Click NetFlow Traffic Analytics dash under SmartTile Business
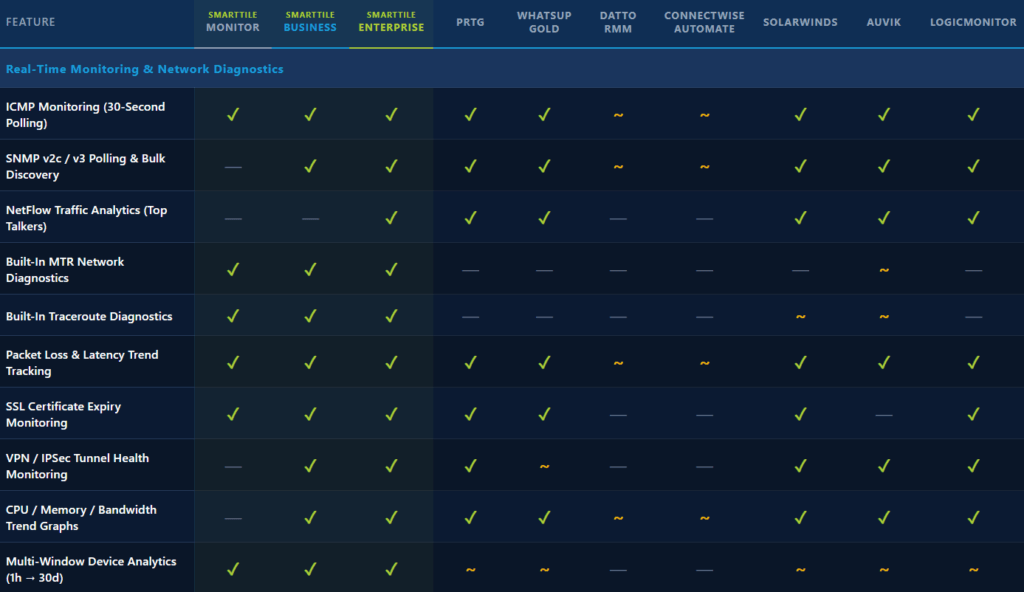1024x592 pixels. click(310, 219)
